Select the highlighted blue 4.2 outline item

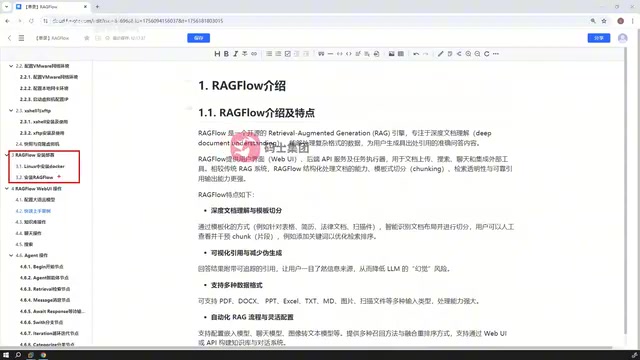(33, 211)
